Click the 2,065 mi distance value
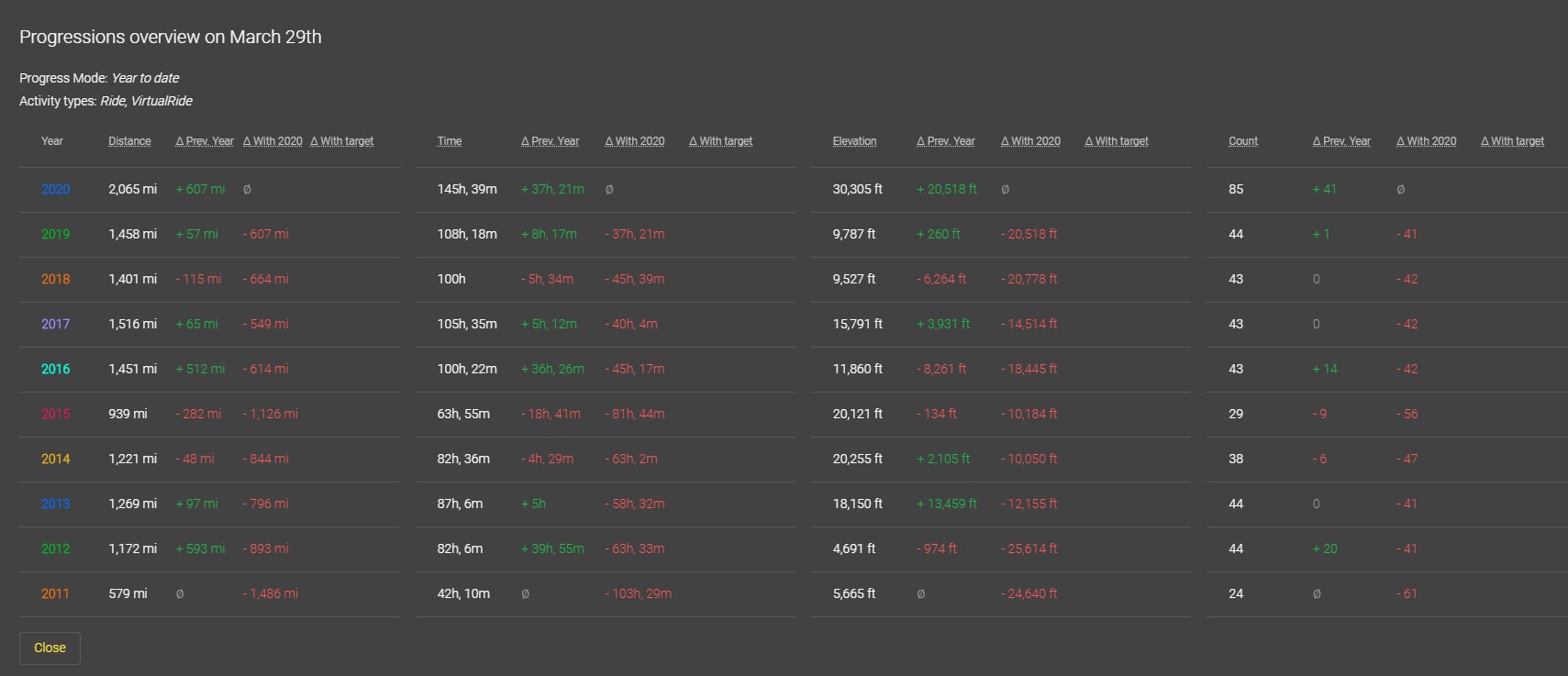Screen dimensions: 1568x676 pyautogui.click(x=132, y=189)
